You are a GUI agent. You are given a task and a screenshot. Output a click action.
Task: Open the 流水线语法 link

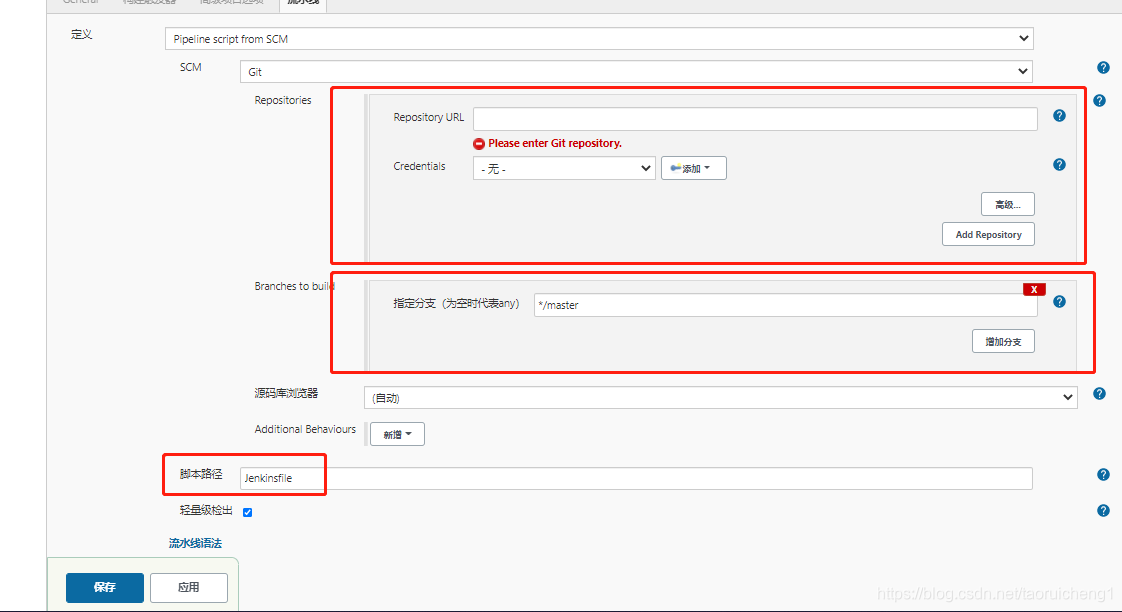click(x=195, y=543)
